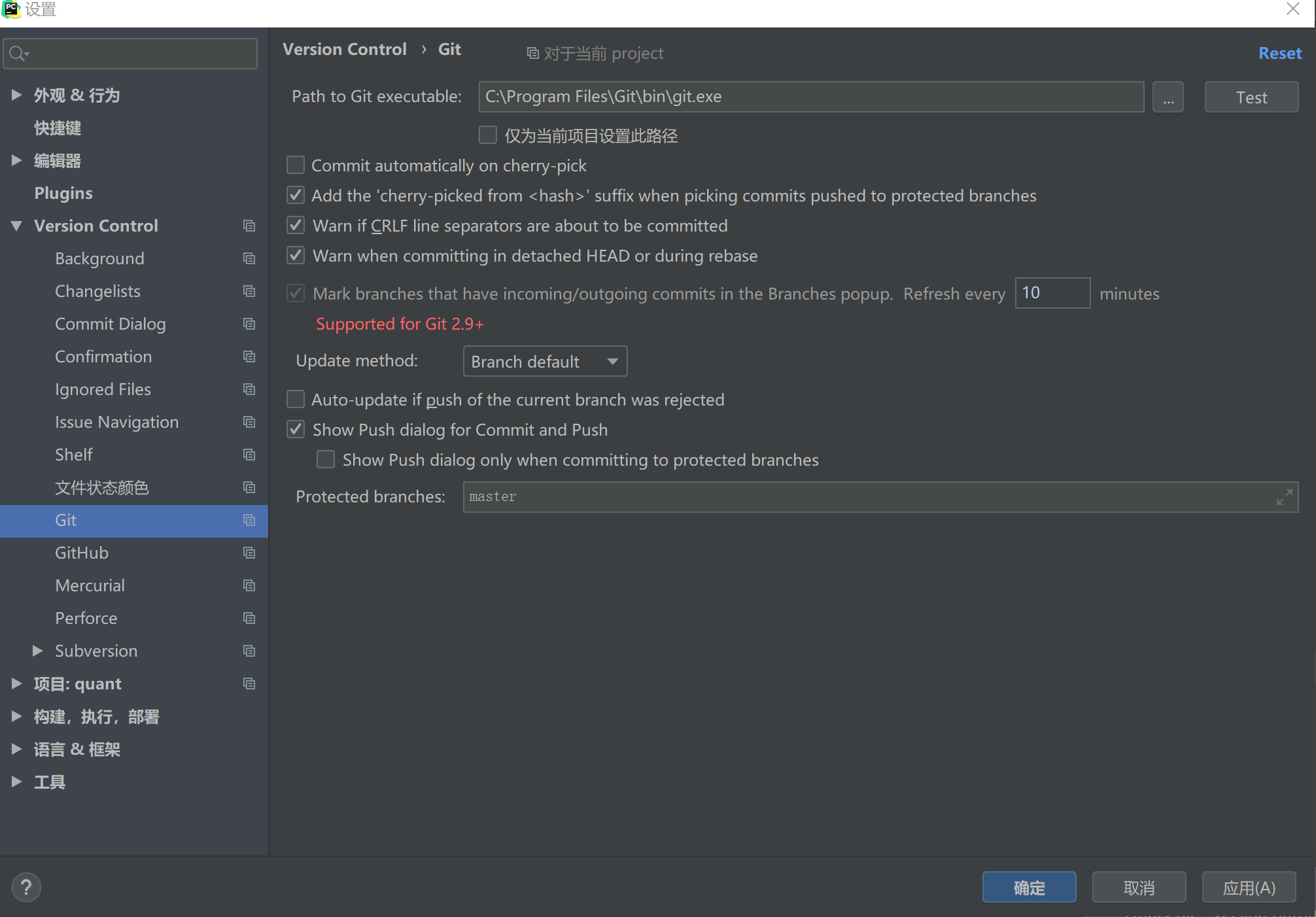Click the project-level icon beside Shelf
This screenshot has height=917, width=1316.
(x=249, y=455)
